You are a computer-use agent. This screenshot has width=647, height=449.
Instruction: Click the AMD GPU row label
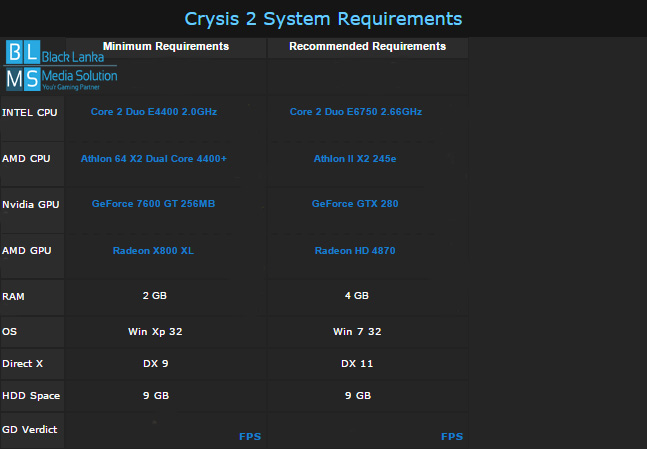click(27, 251)
